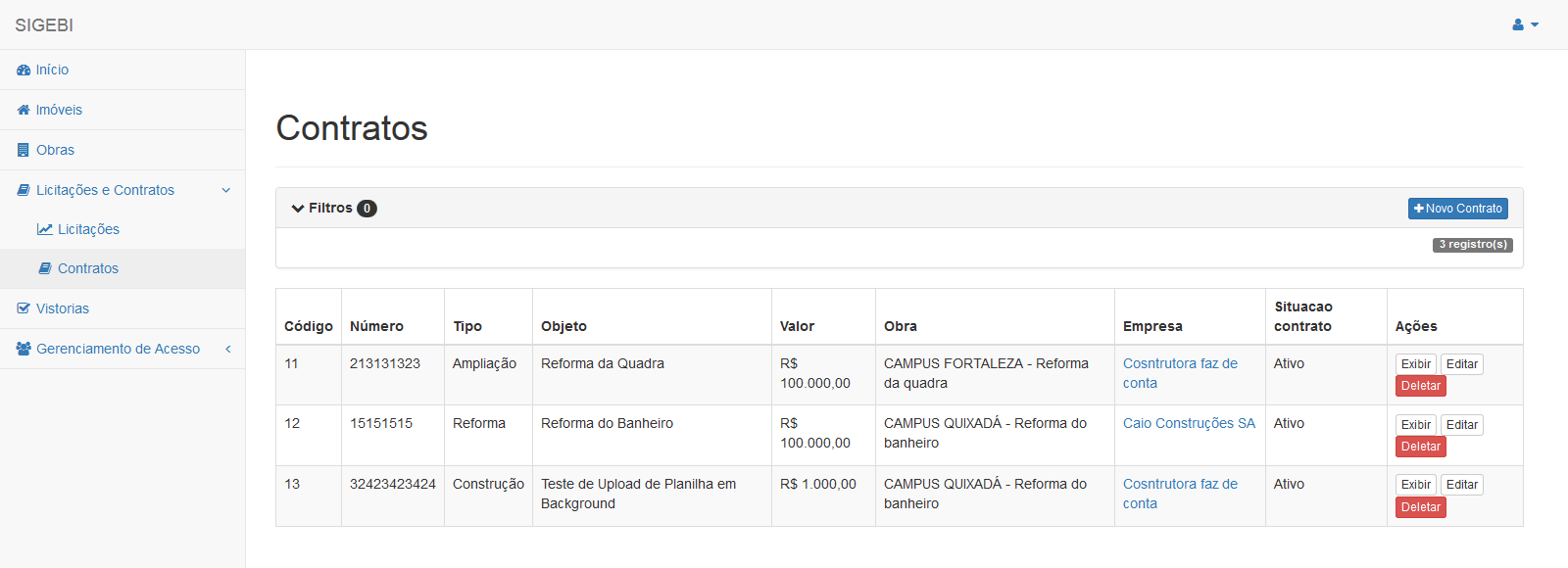Viewport: 1568px width, 568px height.
Task: Click the Vistorias checkmark icon
Action: (x=24, y=308)
